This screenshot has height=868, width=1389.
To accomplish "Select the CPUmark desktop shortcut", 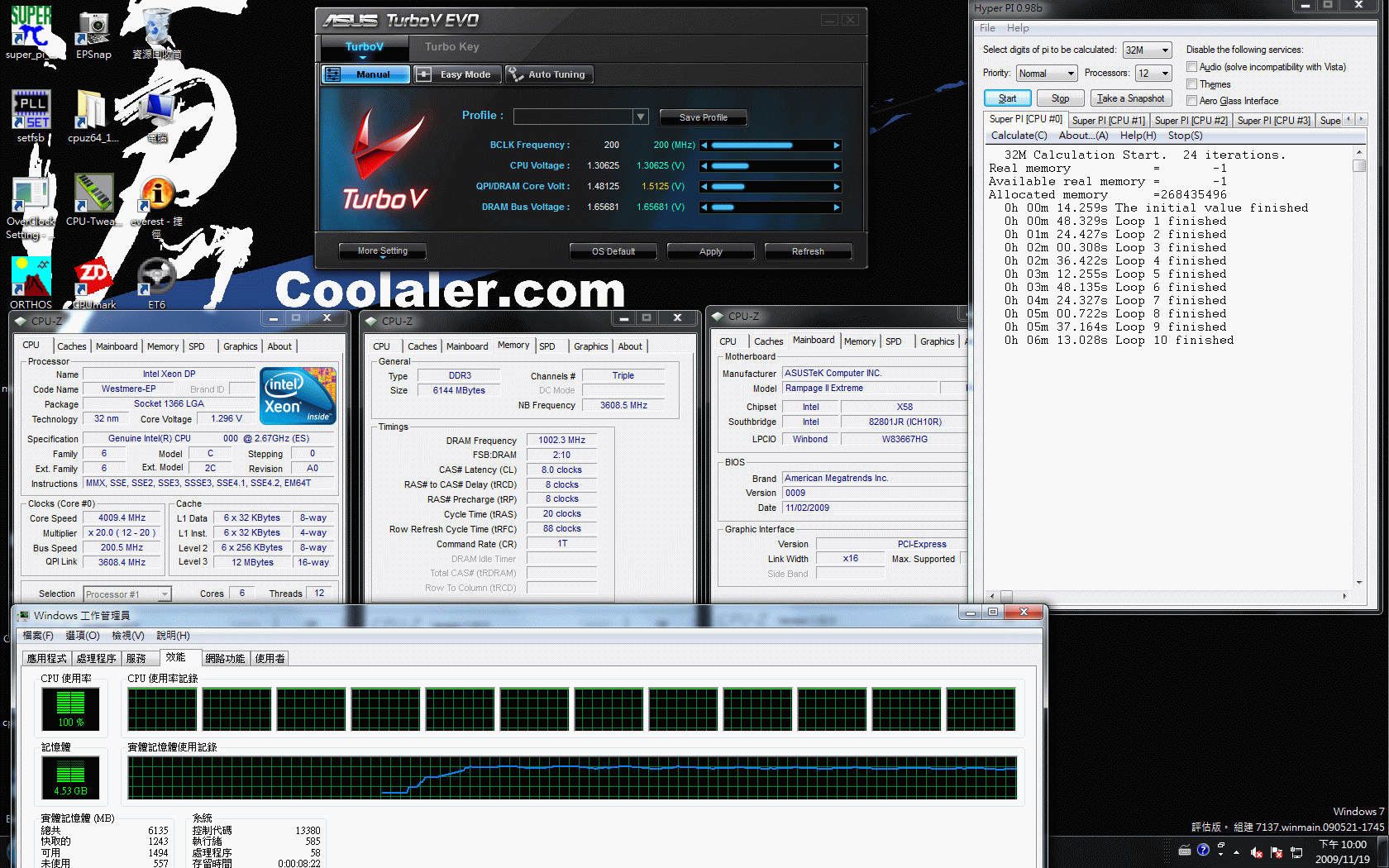I will [x=93, y=283].
